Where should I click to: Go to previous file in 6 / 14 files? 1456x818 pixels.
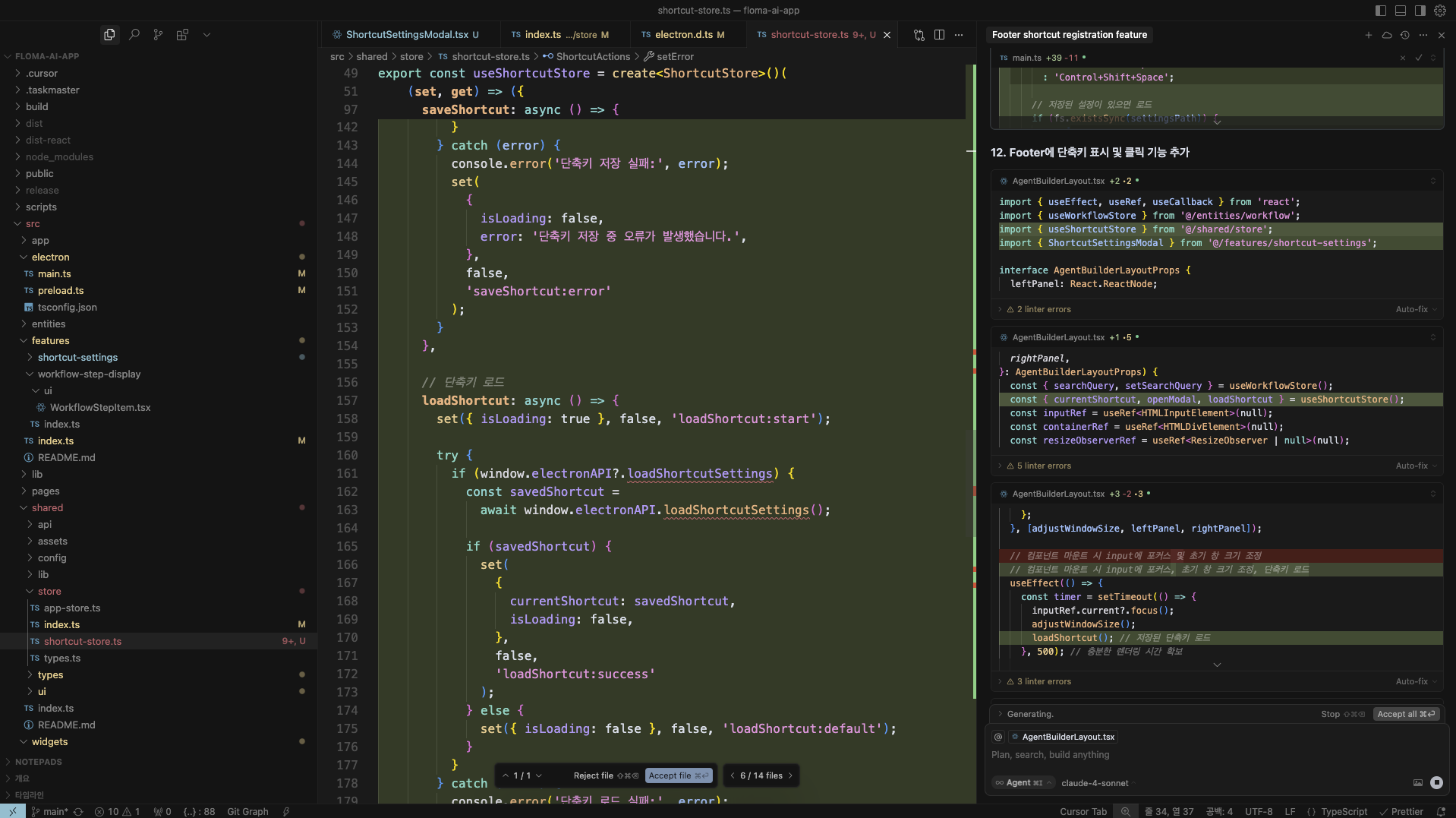click(x=733, y=775)
